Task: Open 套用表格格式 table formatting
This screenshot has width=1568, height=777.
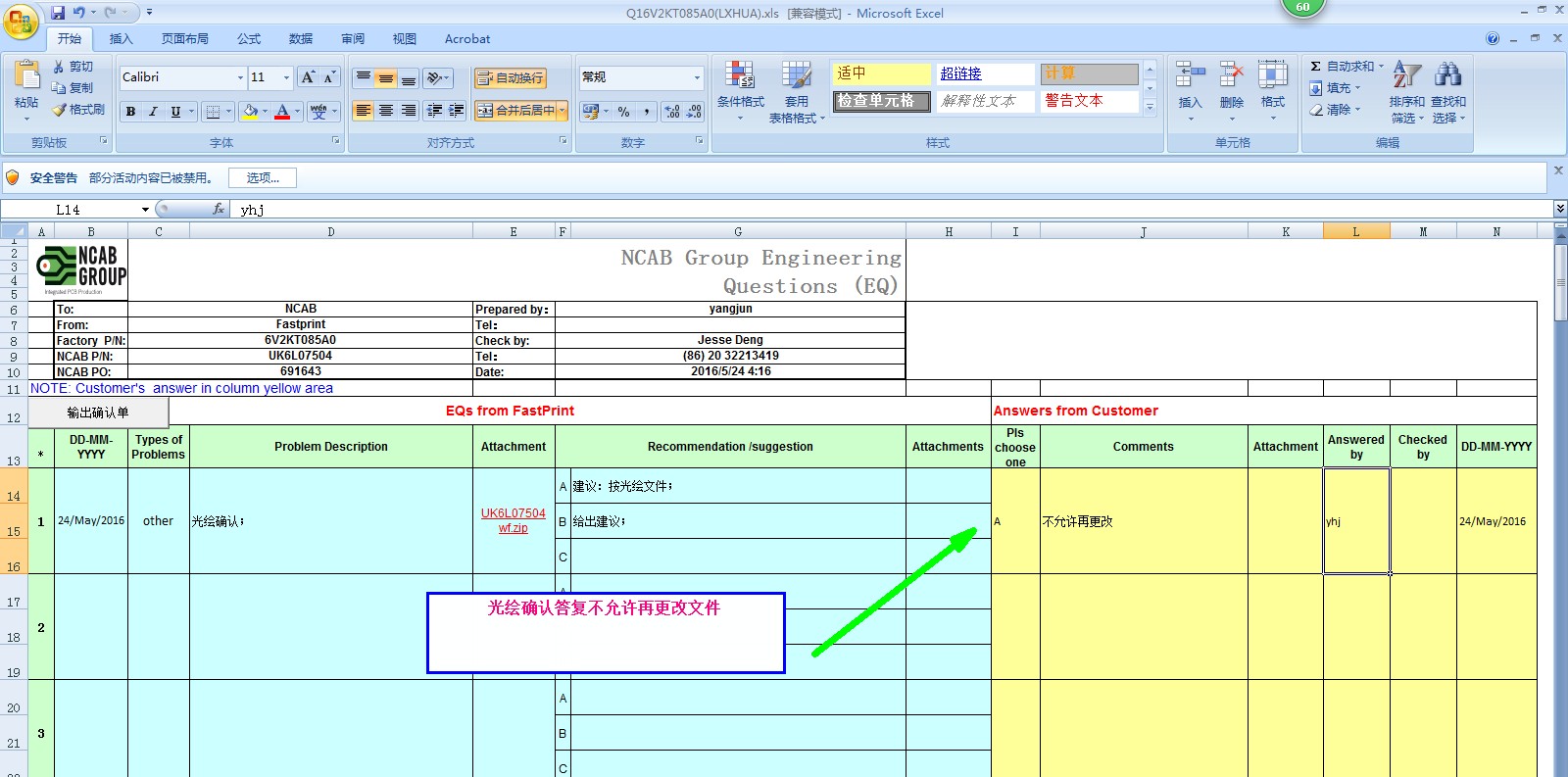Action: point(797,91)
